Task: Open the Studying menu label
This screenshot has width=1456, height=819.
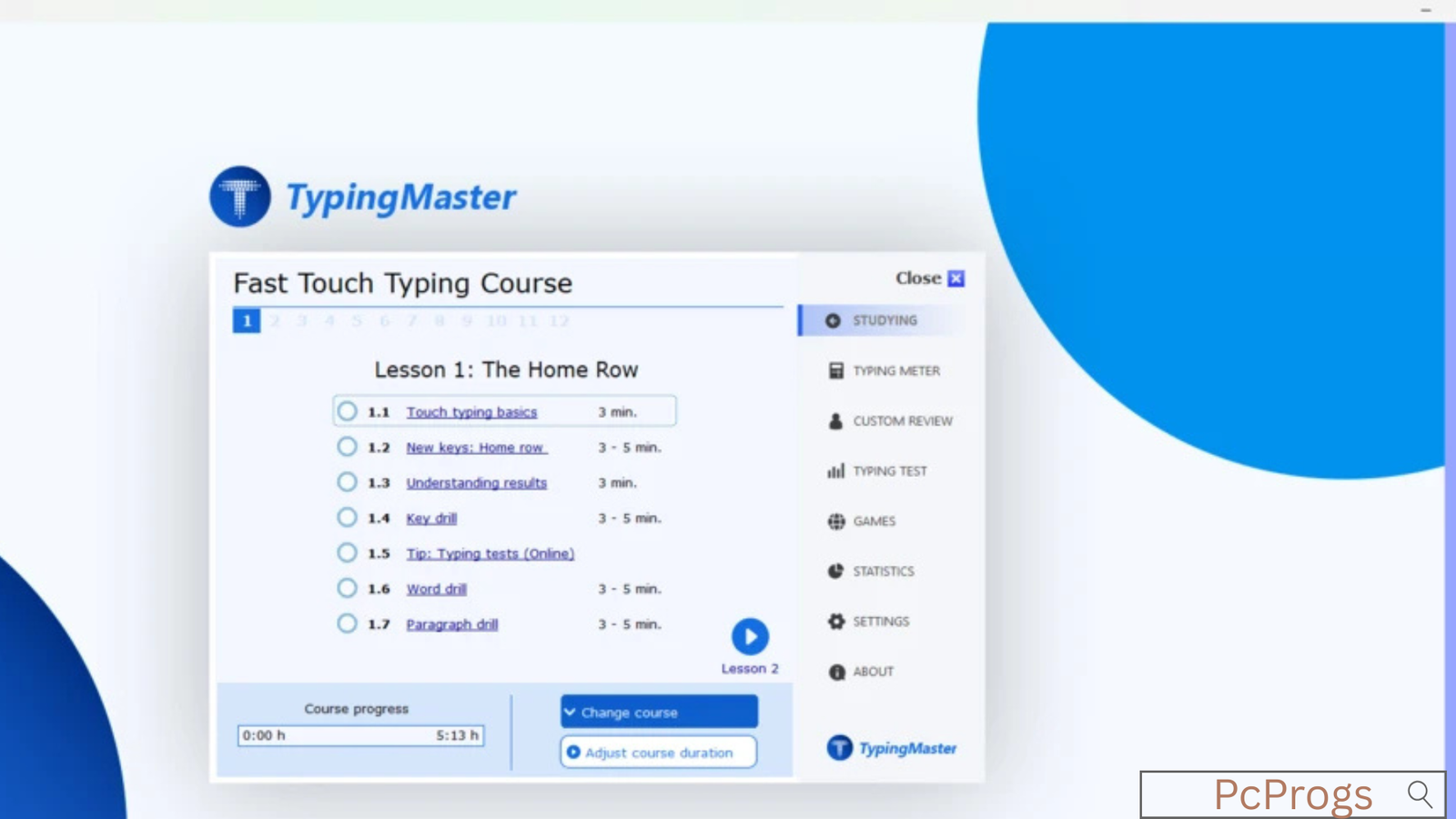Action: [x=885, y=320]
